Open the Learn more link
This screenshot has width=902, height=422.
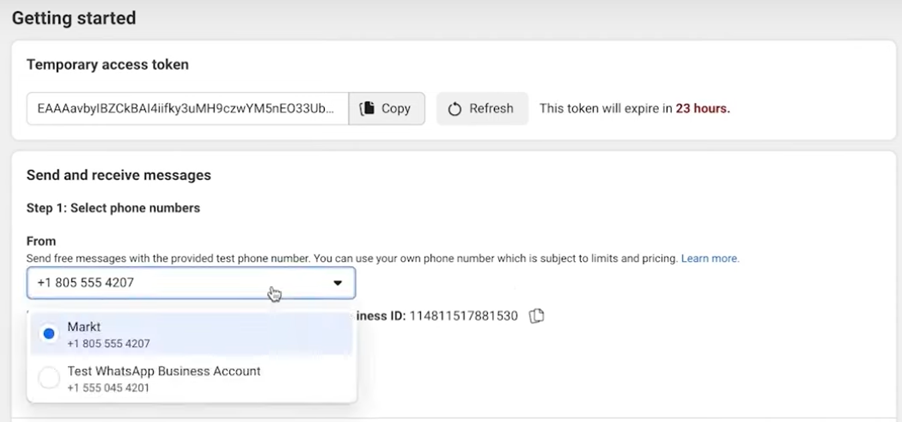pos(710,258)
